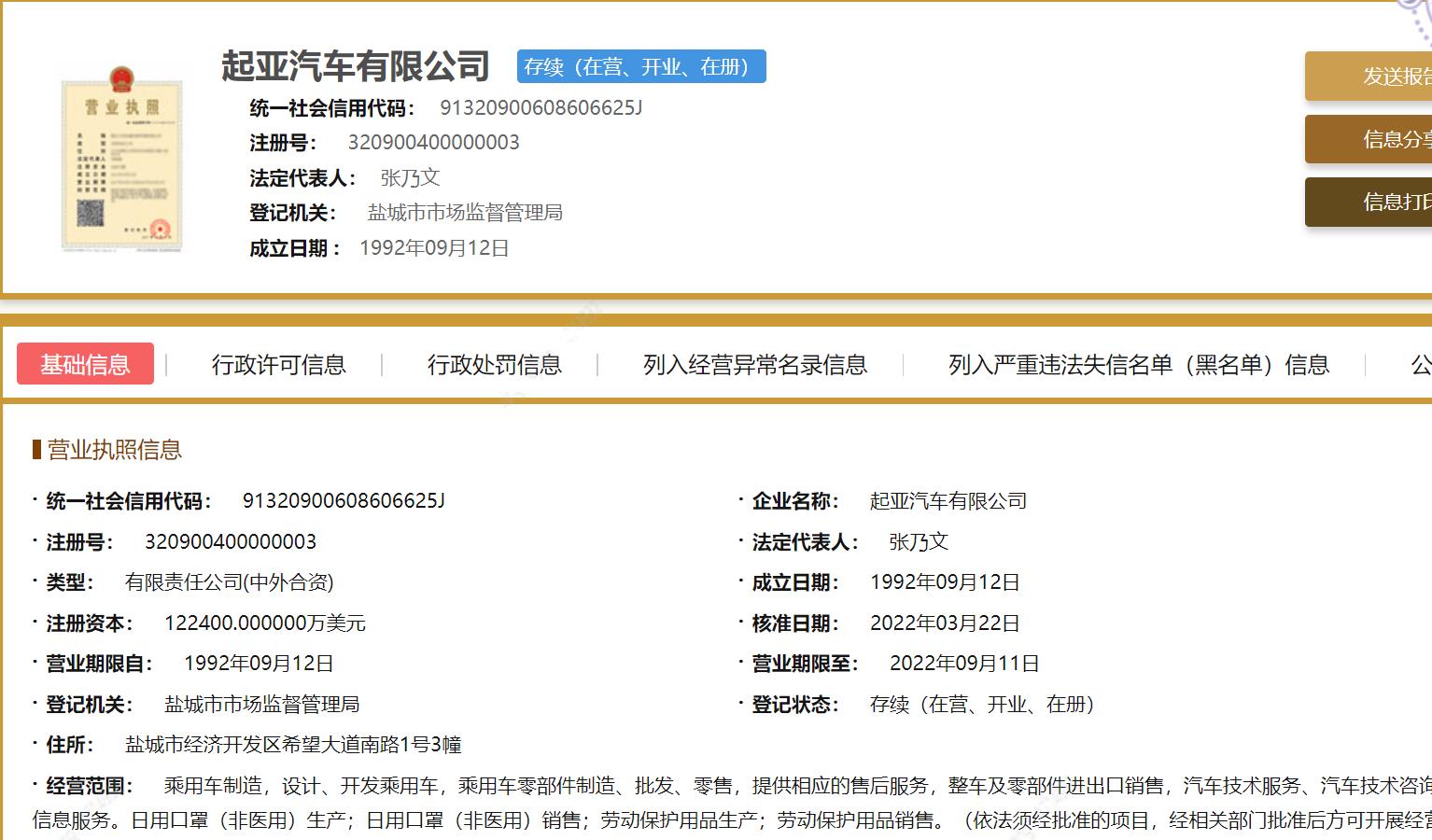Click the company type 有限责任公司(中外合资)

(230, 582)
